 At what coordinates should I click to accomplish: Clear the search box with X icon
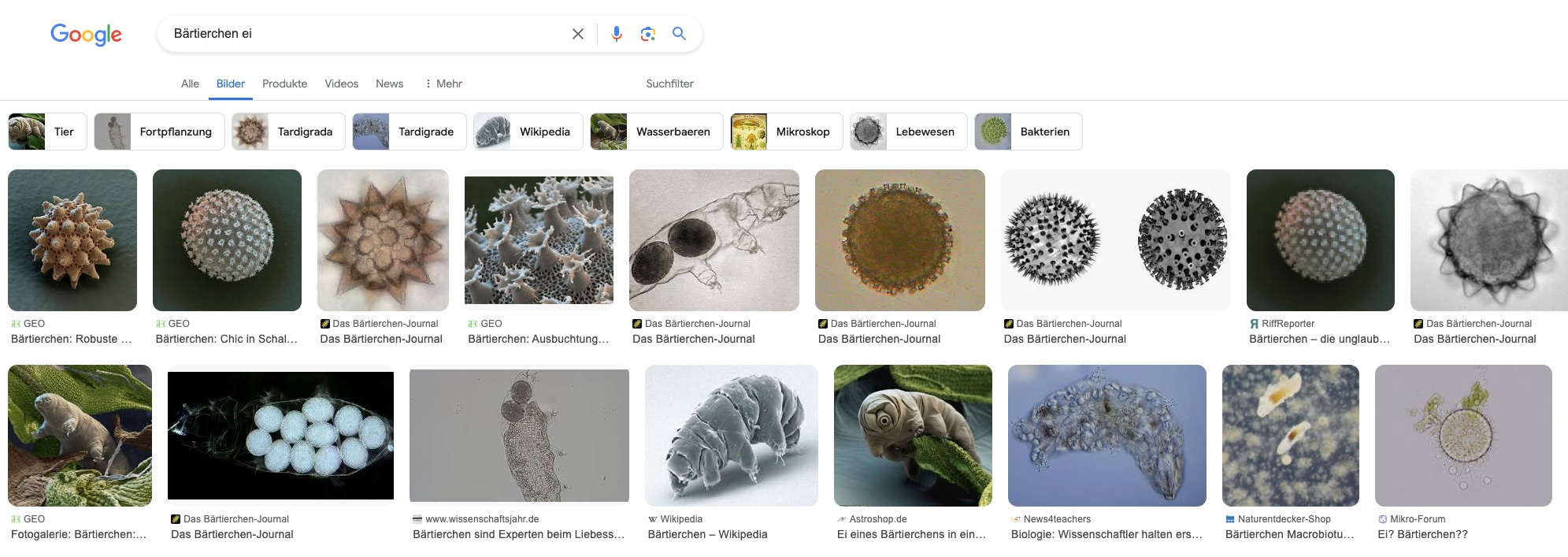[578, 34]
